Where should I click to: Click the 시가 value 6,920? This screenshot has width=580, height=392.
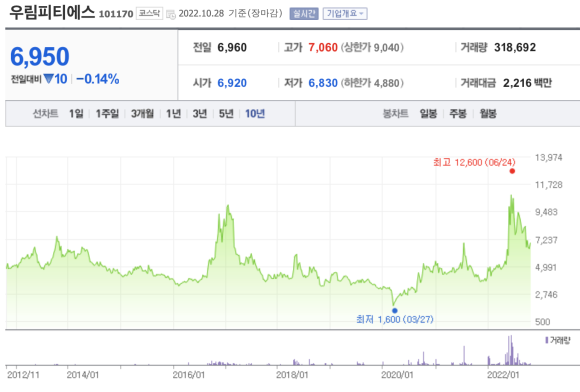pyautogui.click(x=232, y=83)
